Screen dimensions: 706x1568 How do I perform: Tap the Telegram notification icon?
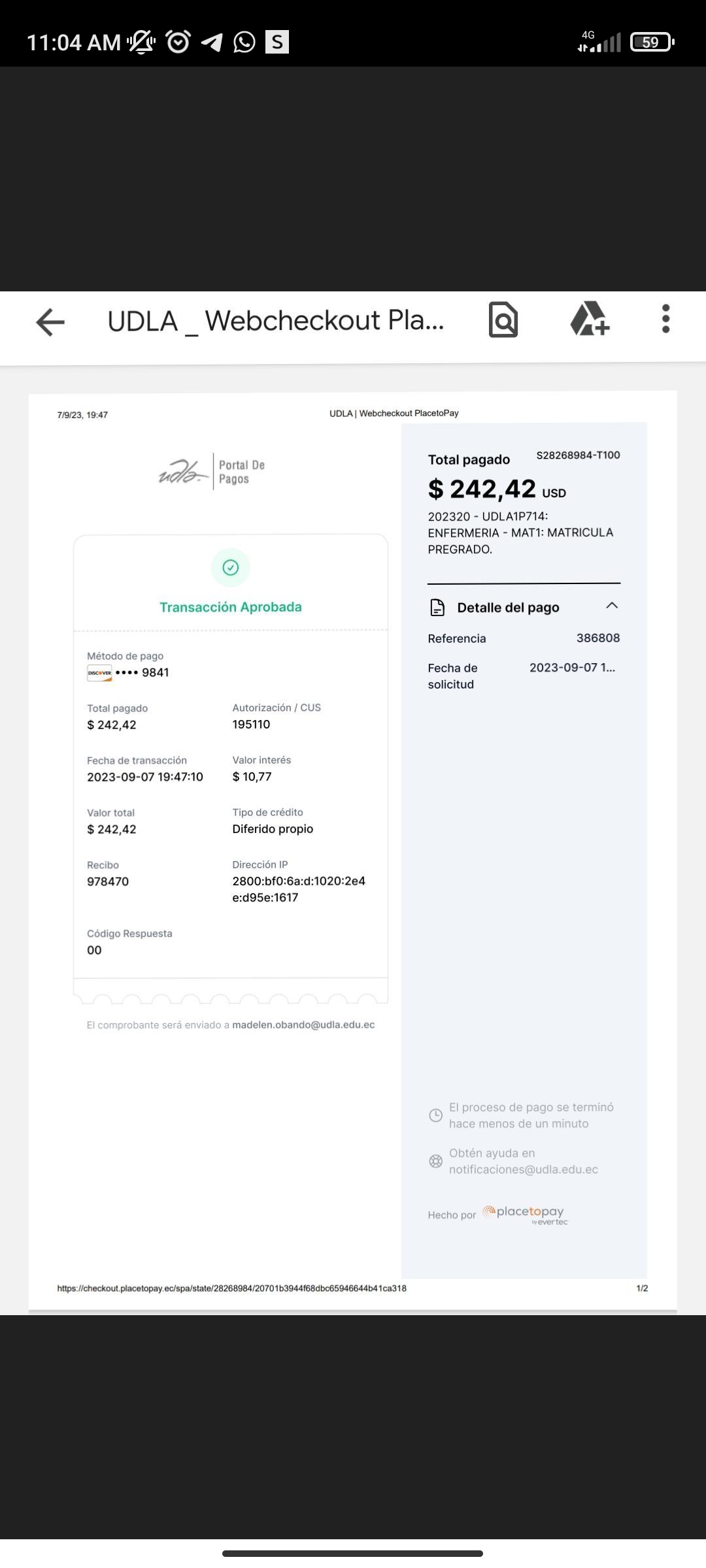tap(212, 42)
